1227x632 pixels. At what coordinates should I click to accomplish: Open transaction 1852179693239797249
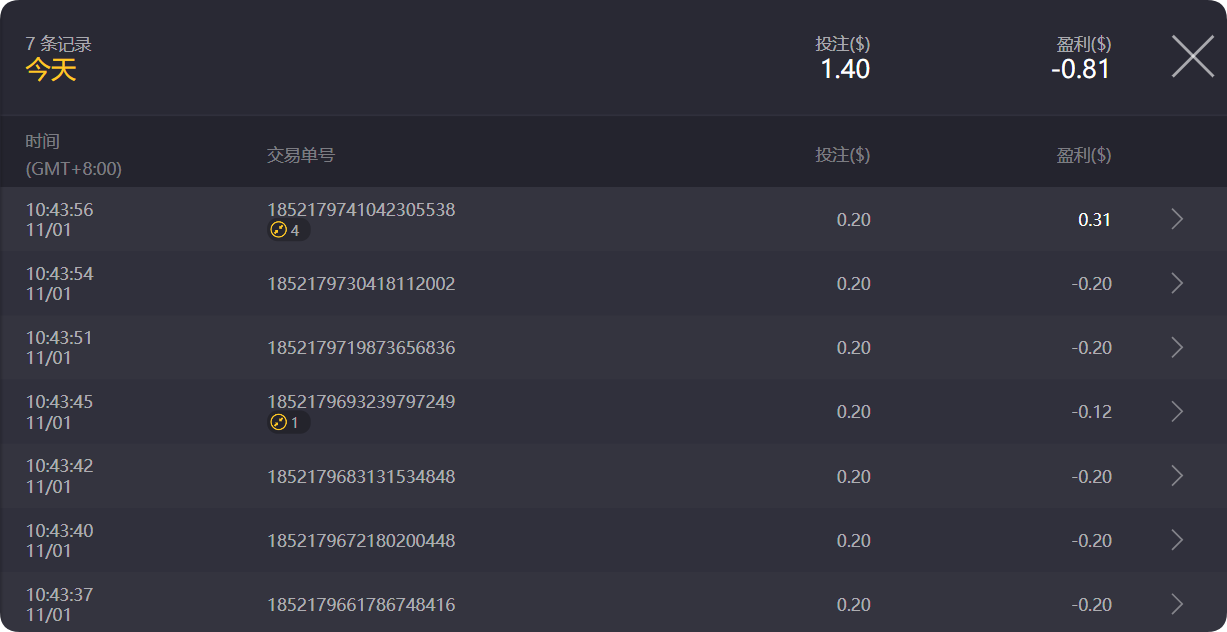click(361, 402)
